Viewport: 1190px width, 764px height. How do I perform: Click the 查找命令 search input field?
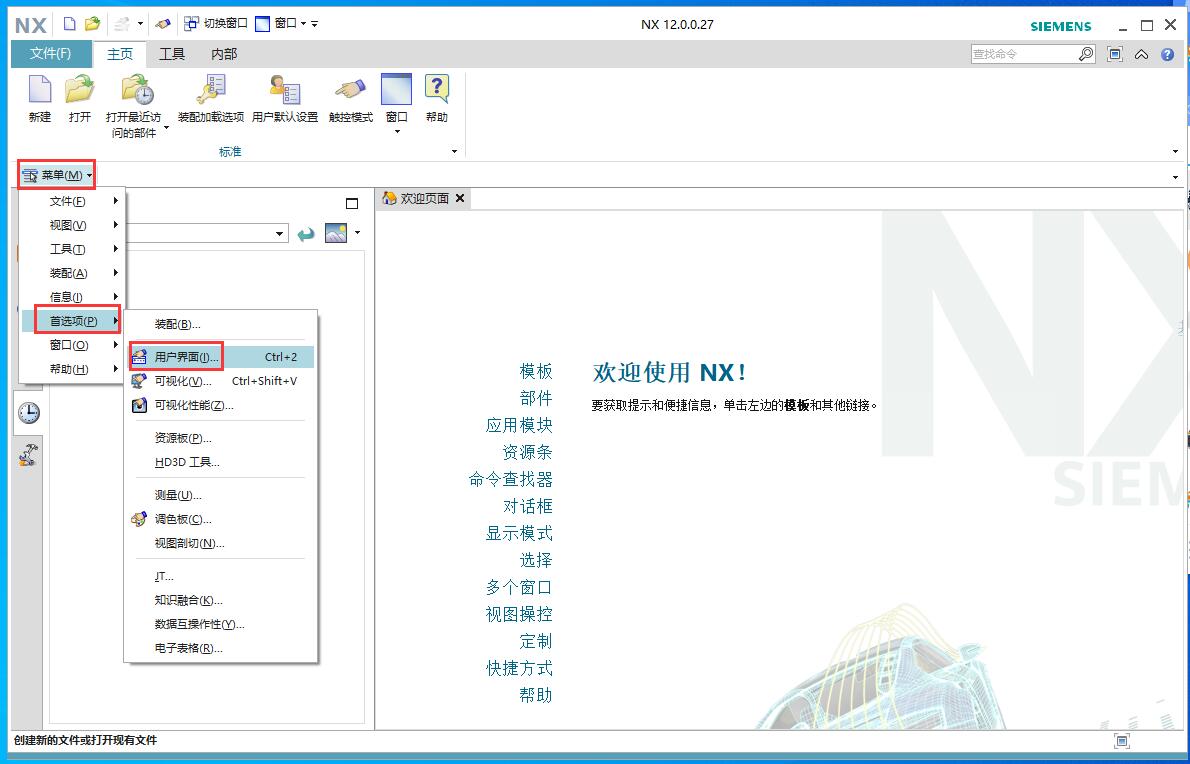(1023, 55)
